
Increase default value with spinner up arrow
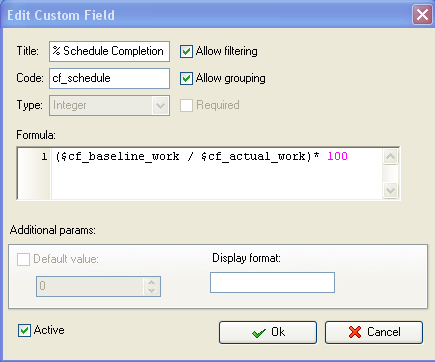click(x=151, y=282)
